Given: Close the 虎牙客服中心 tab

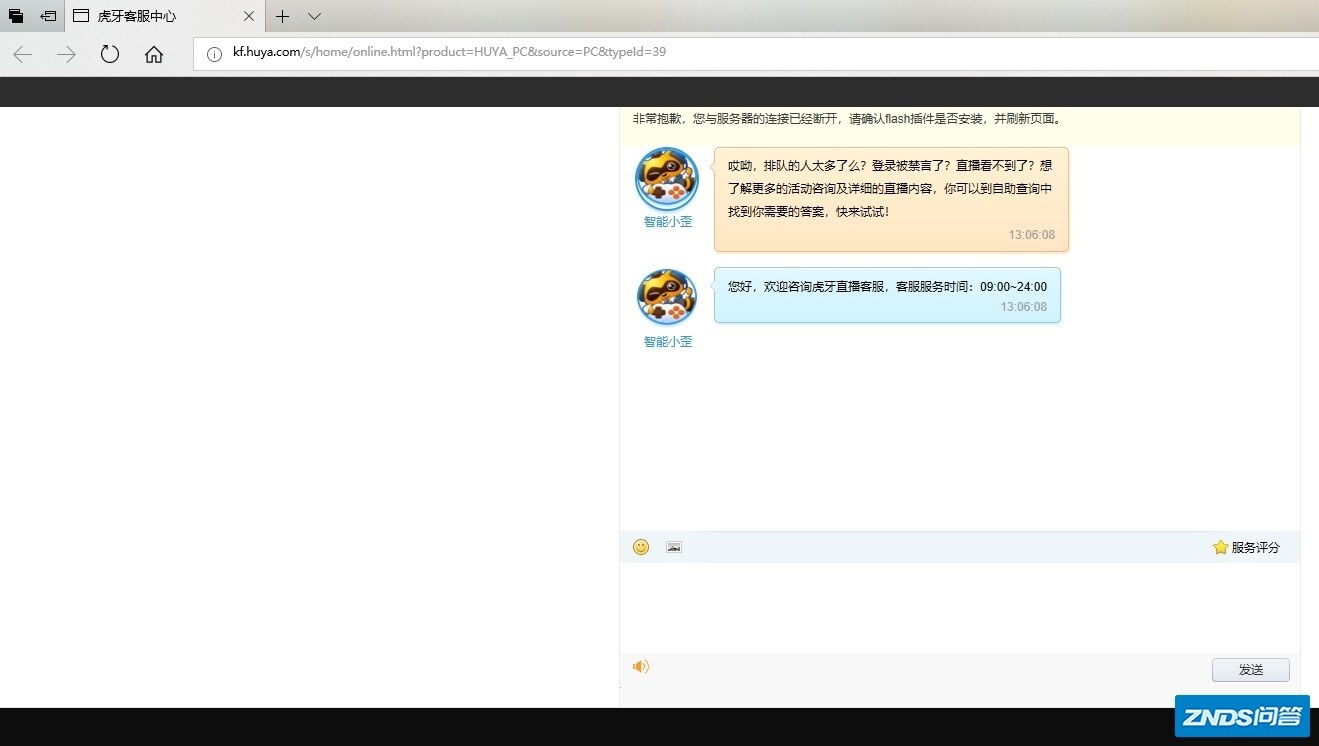Looking at the screenshot, I should point(249,16).
